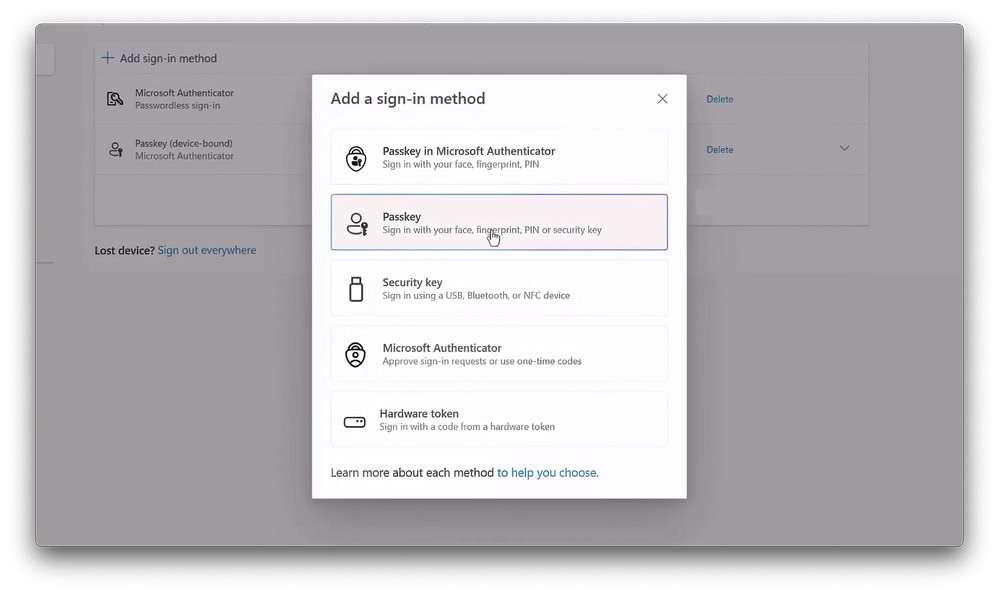The height and width of the screenshot is (593, 999).
Task: Select the Passkey sign-in option
Action: (499, 222)
